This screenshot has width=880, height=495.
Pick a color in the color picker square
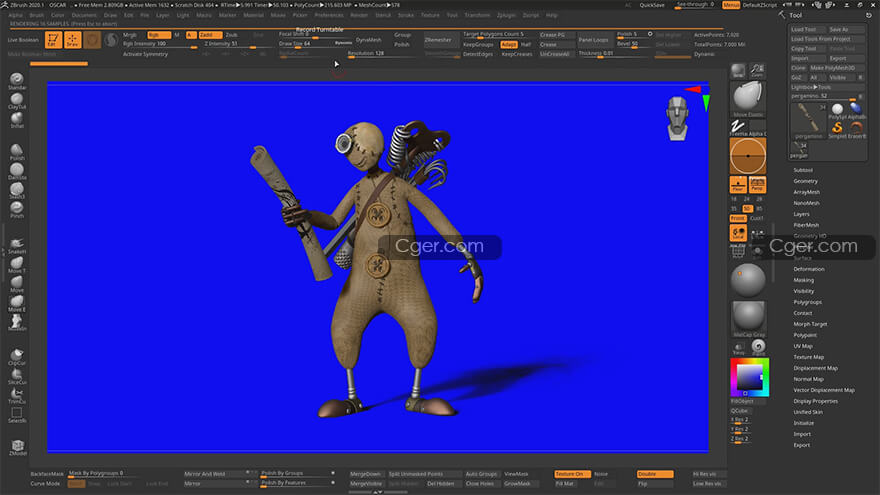pyautogui.click(x=749, y=377)
